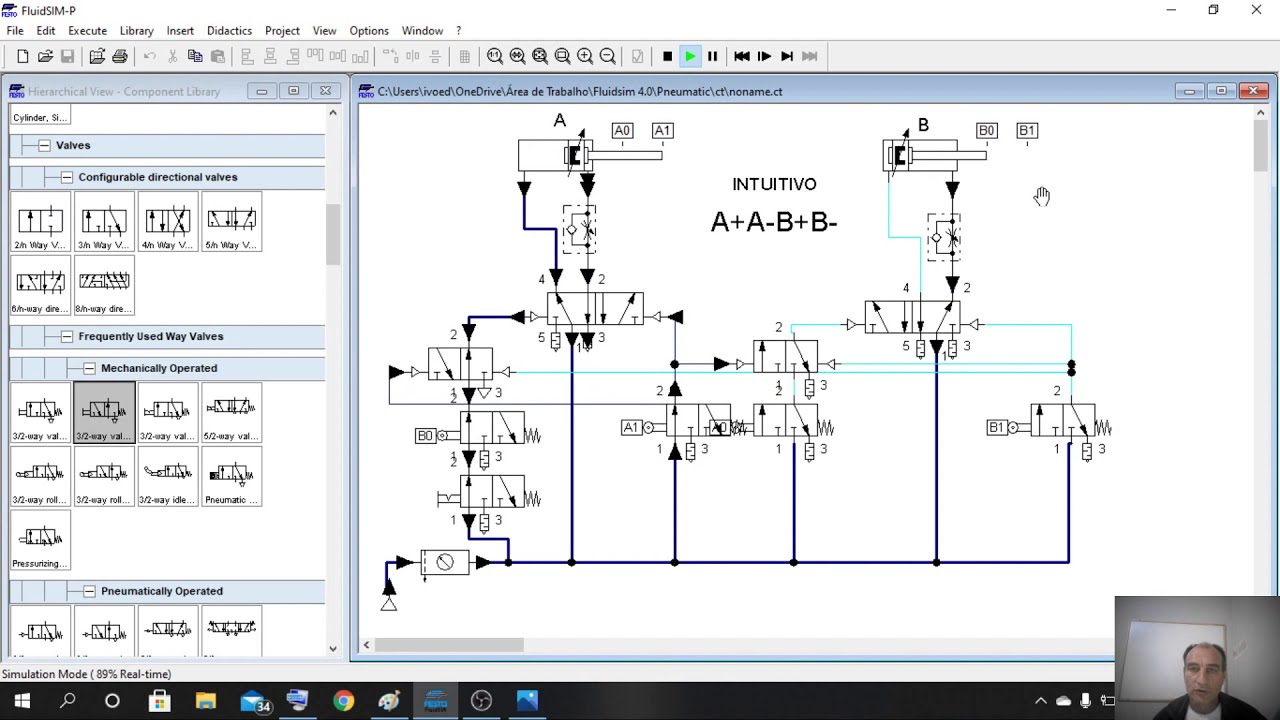Create a new circuit with New icon
This screenshot has height=720, width=1280.
click(23, 56)
